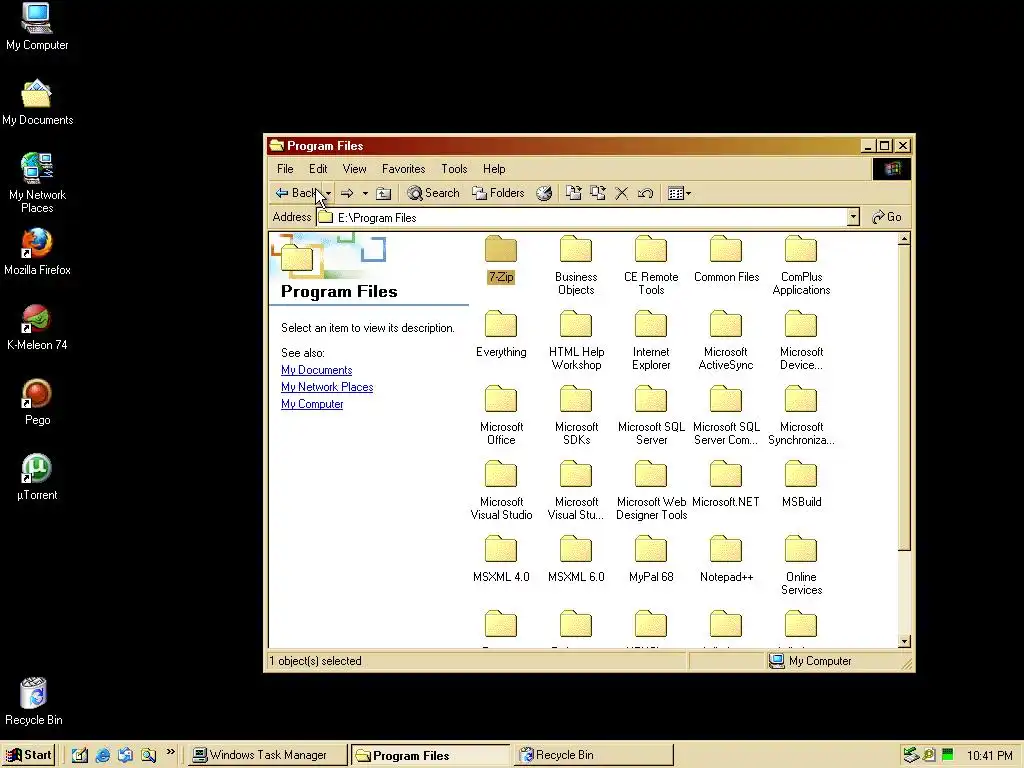1024x768 pixels.
Task: Click the My Computer link in side panel
Action: pos(312,404)
